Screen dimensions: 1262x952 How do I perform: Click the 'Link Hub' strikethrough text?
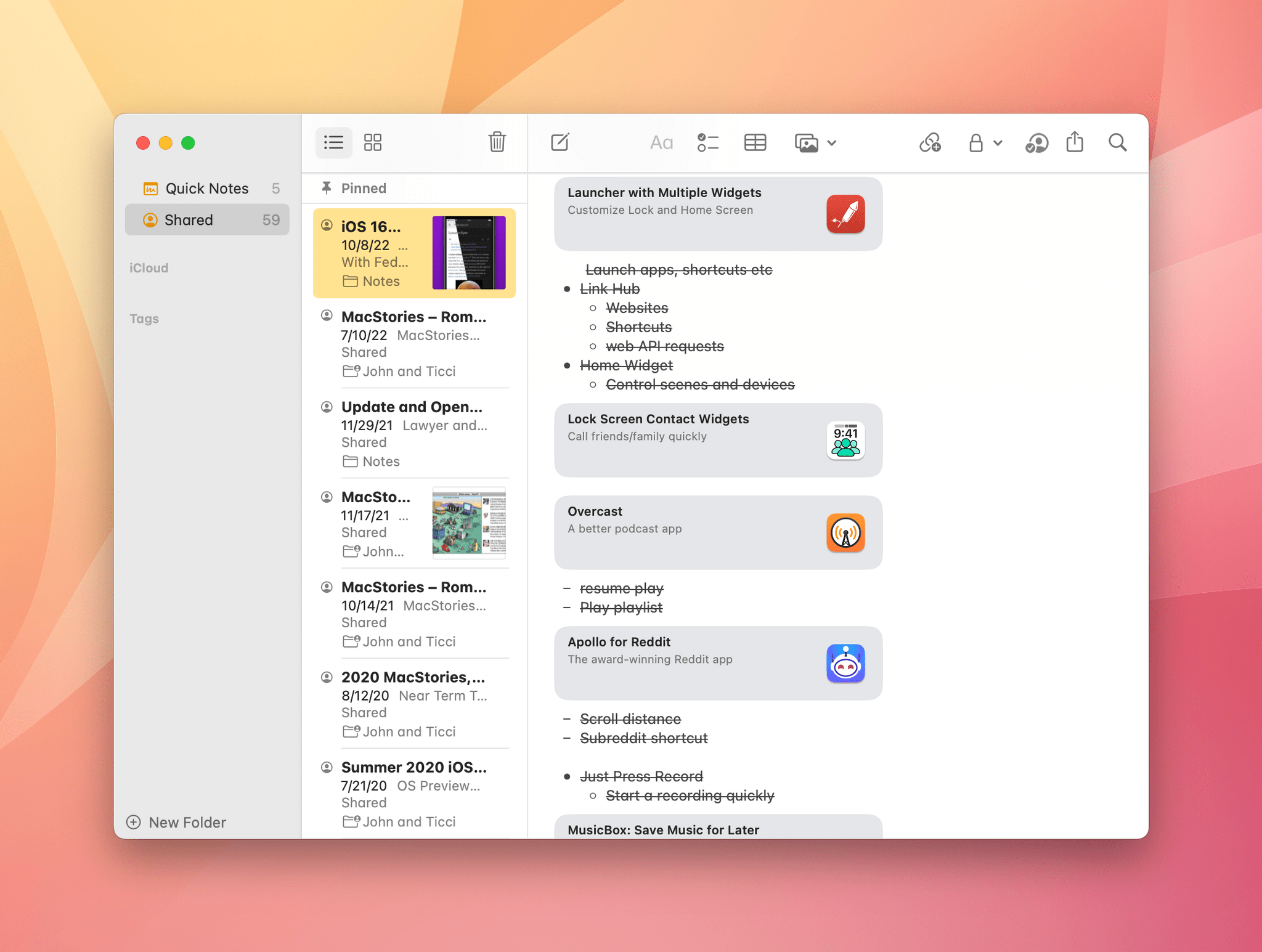(609, 289)
